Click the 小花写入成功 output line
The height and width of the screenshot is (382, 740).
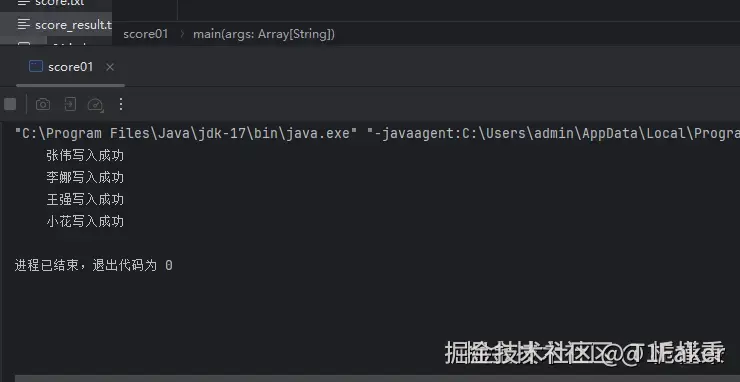(85, 221)
